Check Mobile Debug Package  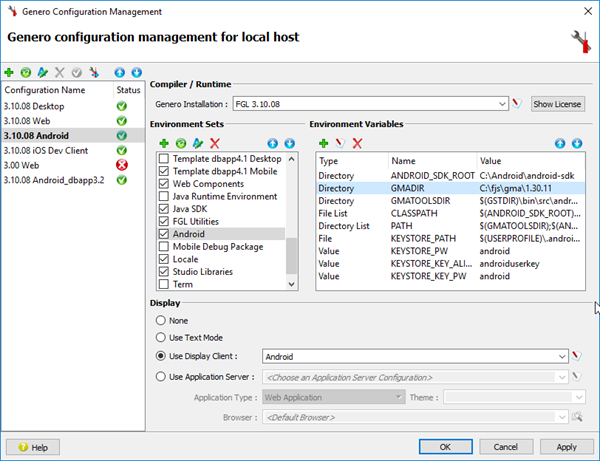tap(164, 246)
